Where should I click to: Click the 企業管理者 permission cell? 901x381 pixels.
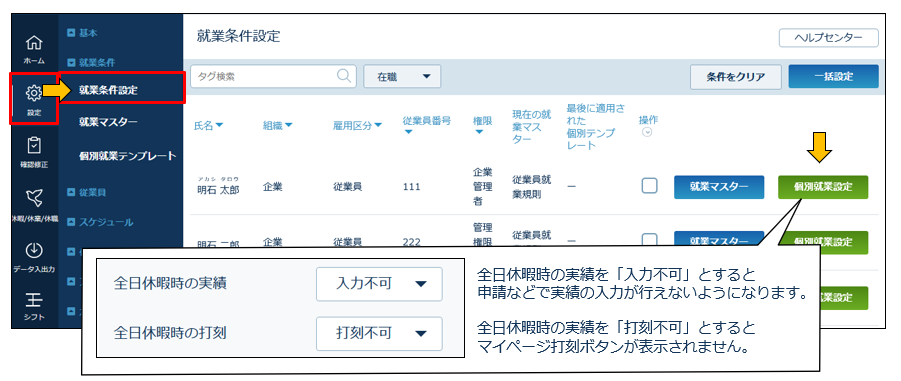[482, 187]
